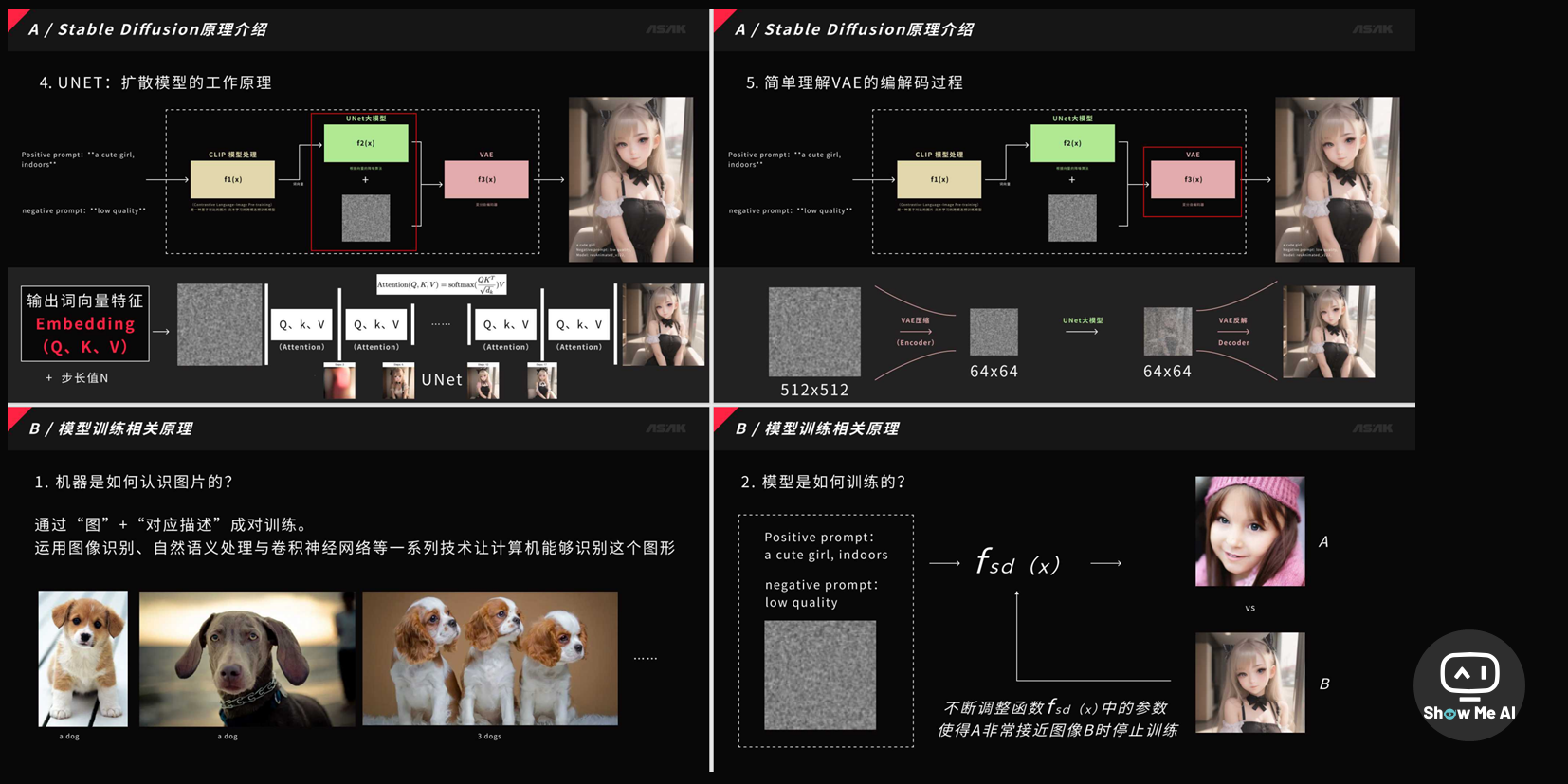Viewport: 1568px width, 784px height.
Task: Click the Show Me AI robot logo
Action: 1468,685
